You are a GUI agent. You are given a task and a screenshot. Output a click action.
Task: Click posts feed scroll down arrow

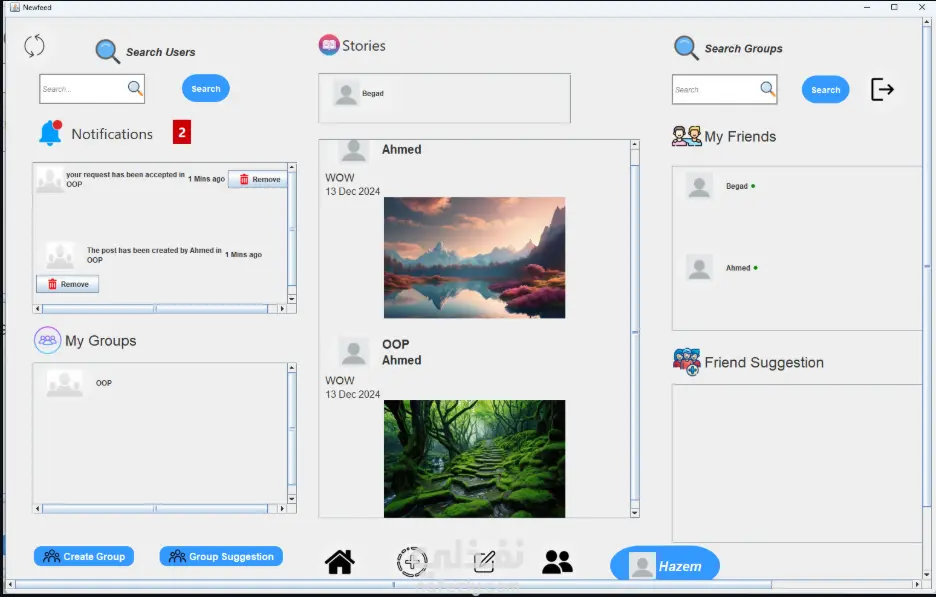click(x=635, y=513)
